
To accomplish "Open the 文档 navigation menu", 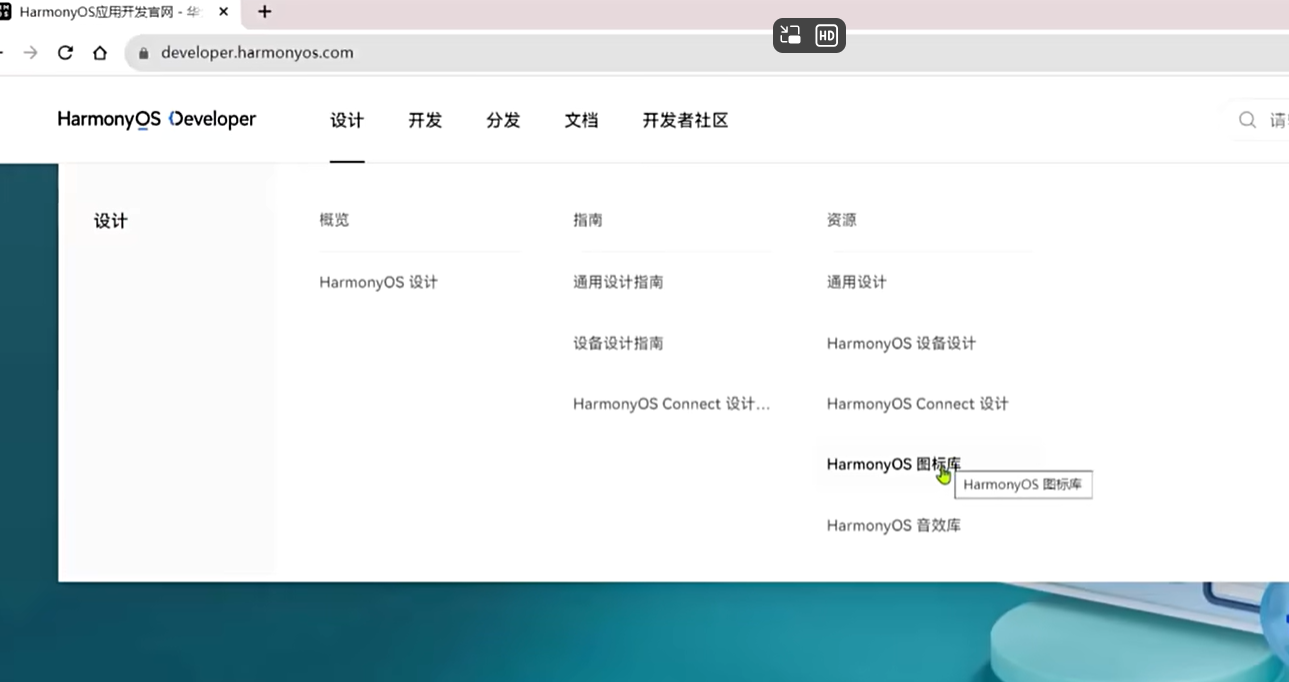I will (x=581, y=121).
